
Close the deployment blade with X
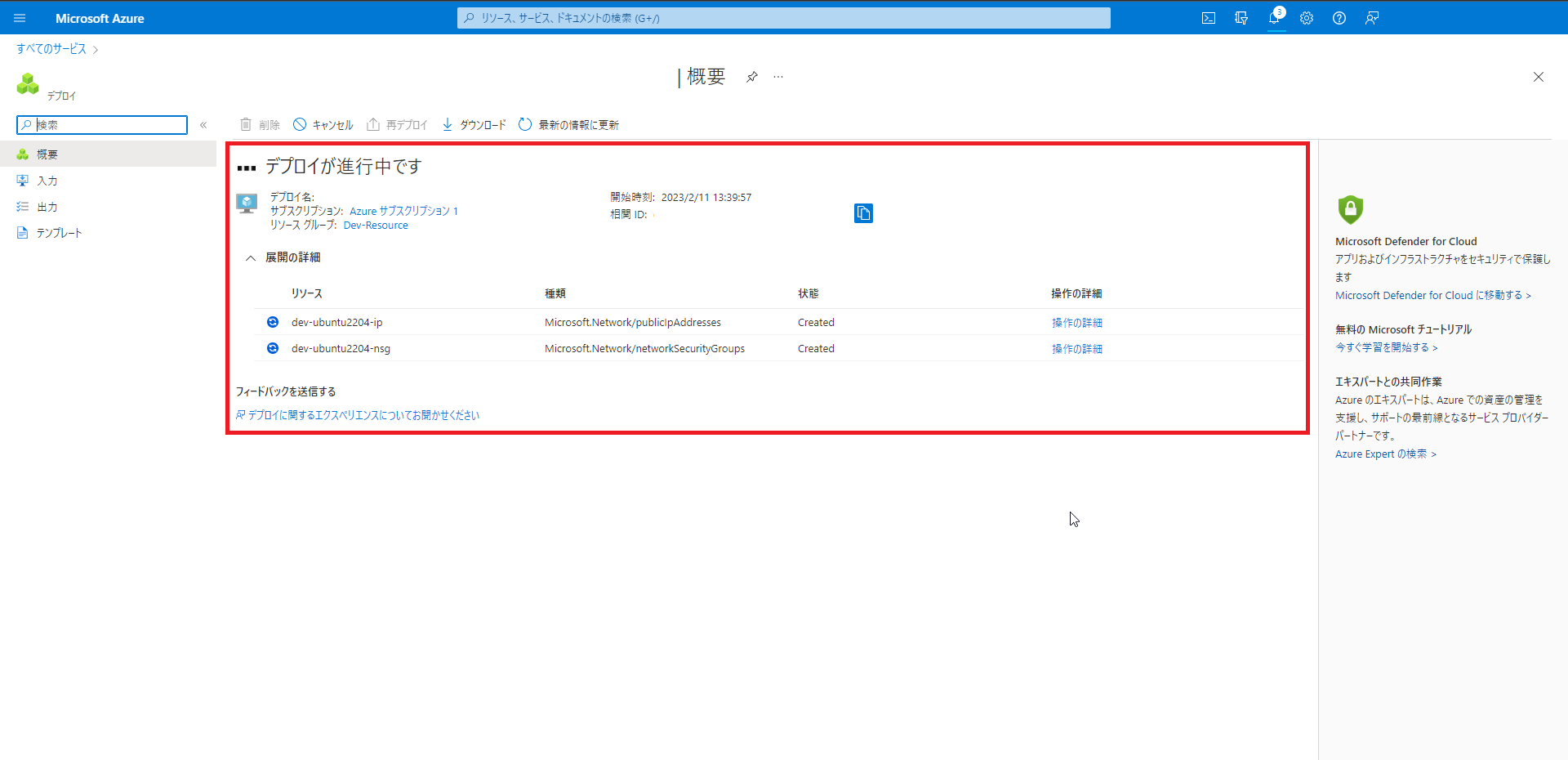click(x=1539, y=77)
